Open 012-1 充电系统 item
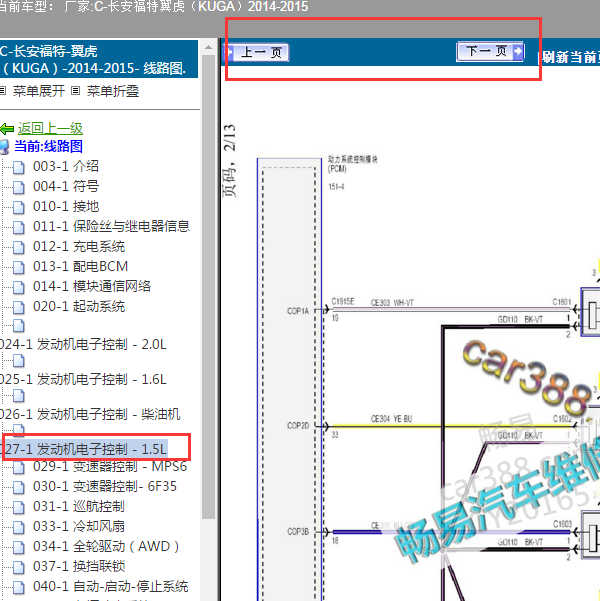The width and height of the screenshot is (600, 601). coord(79,246)
